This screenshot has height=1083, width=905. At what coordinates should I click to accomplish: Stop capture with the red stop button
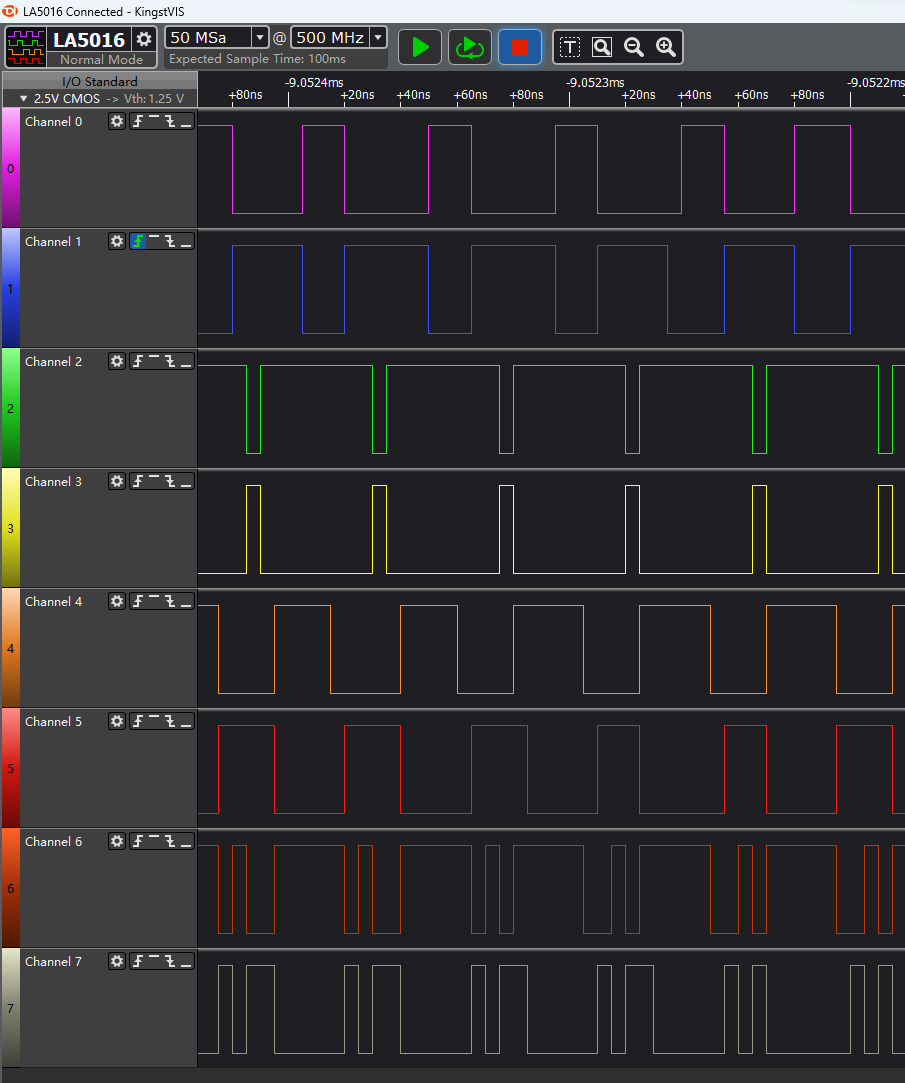[519, 47]
